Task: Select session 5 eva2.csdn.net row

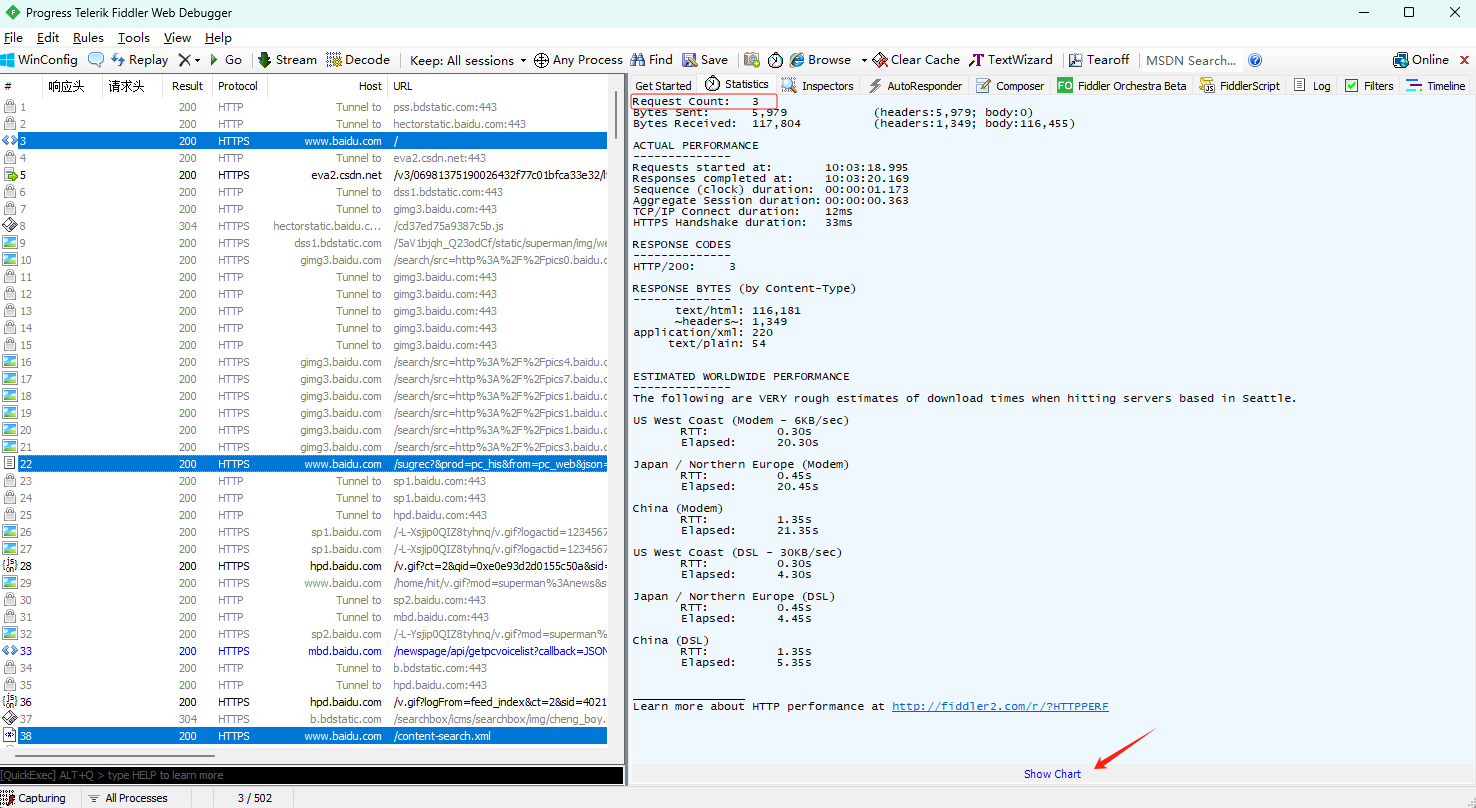Action: click(304, 175)
